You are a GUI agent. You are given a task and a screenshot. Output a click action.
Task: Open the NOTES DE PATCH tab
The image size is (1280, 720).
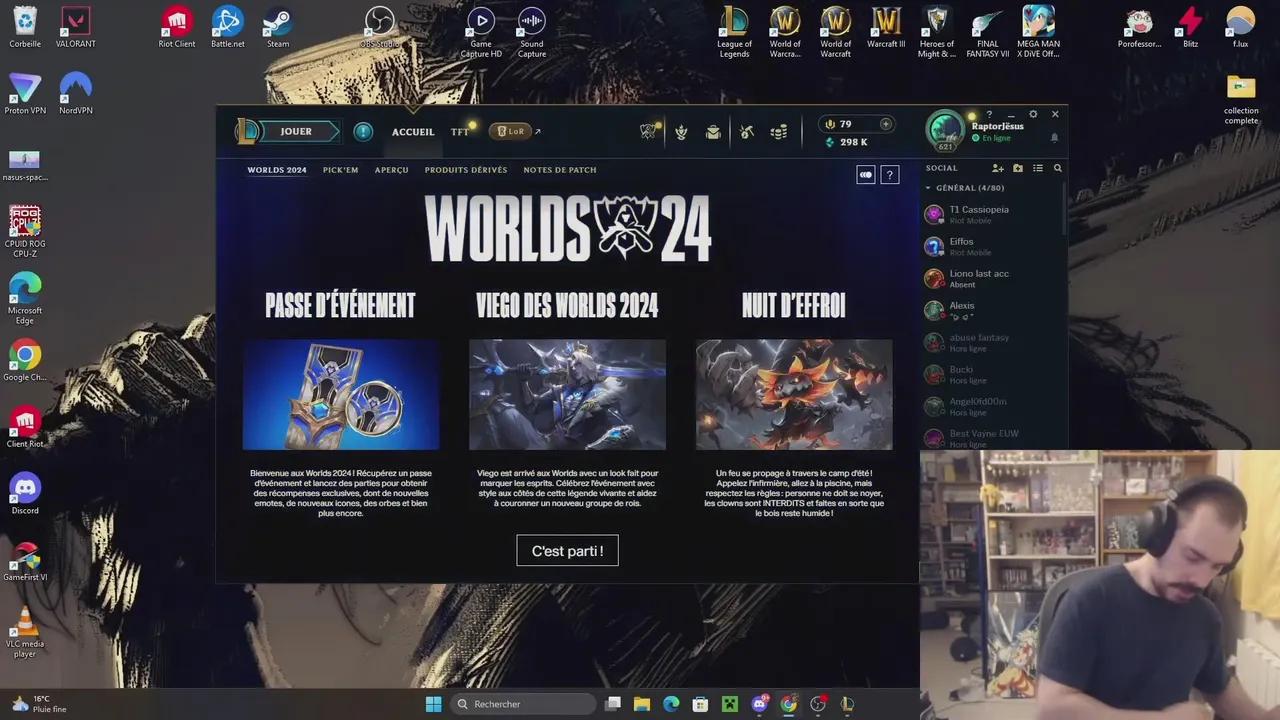(x=559, y=170)
